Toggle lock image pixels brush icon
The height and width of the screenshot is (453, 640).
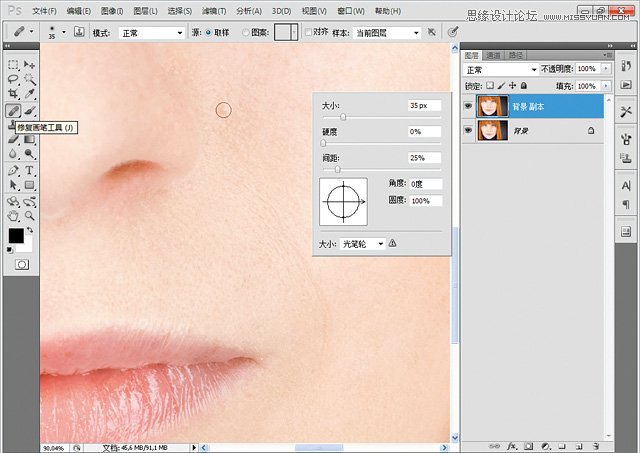[x=501, y=85]
